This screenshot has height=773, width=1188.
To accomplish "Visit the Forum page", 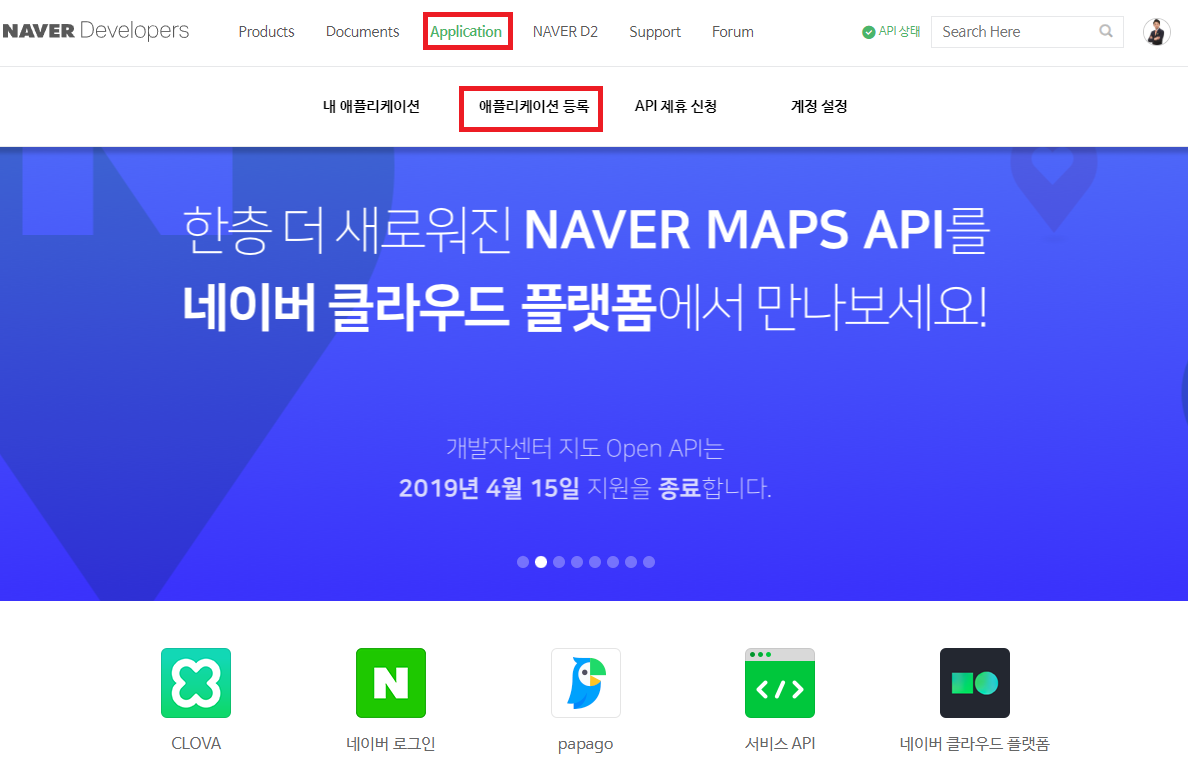I will pyautogui.click(x=732, y=31).
